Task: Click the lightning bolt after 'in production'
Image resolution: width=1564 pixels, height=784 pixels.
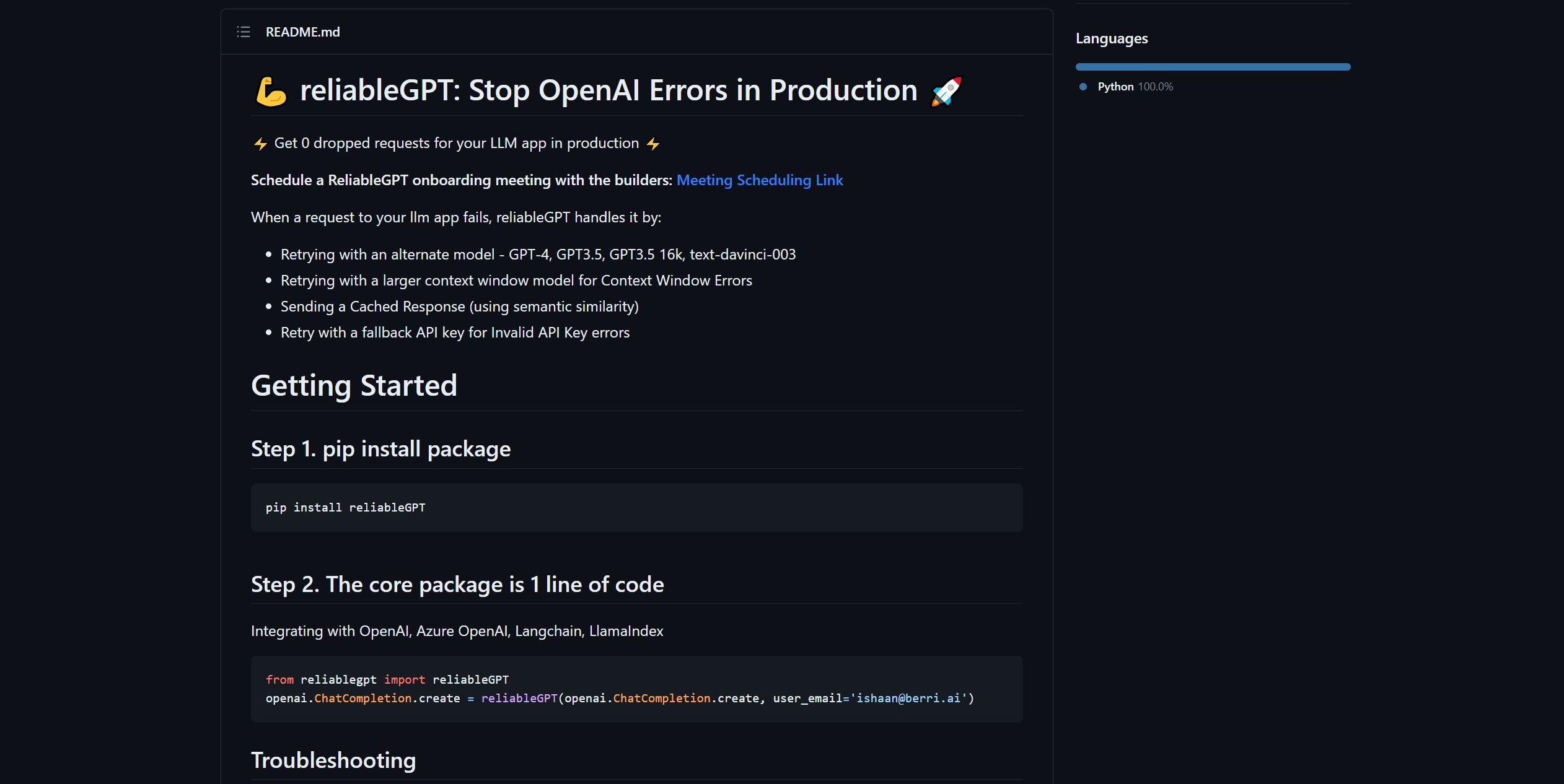Action: point(653,144)
